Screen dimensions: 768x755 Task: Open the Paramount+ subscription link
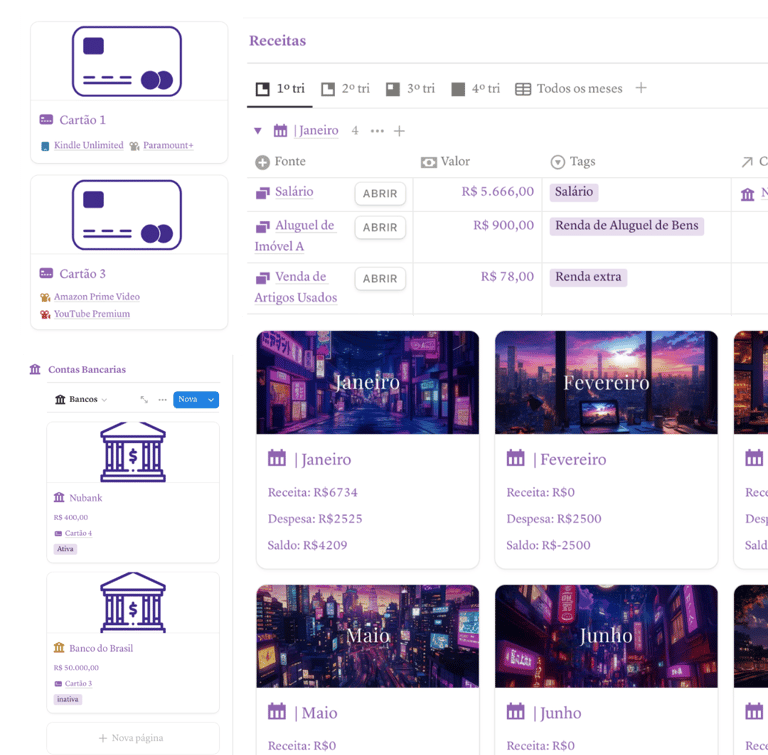point(168,145)
